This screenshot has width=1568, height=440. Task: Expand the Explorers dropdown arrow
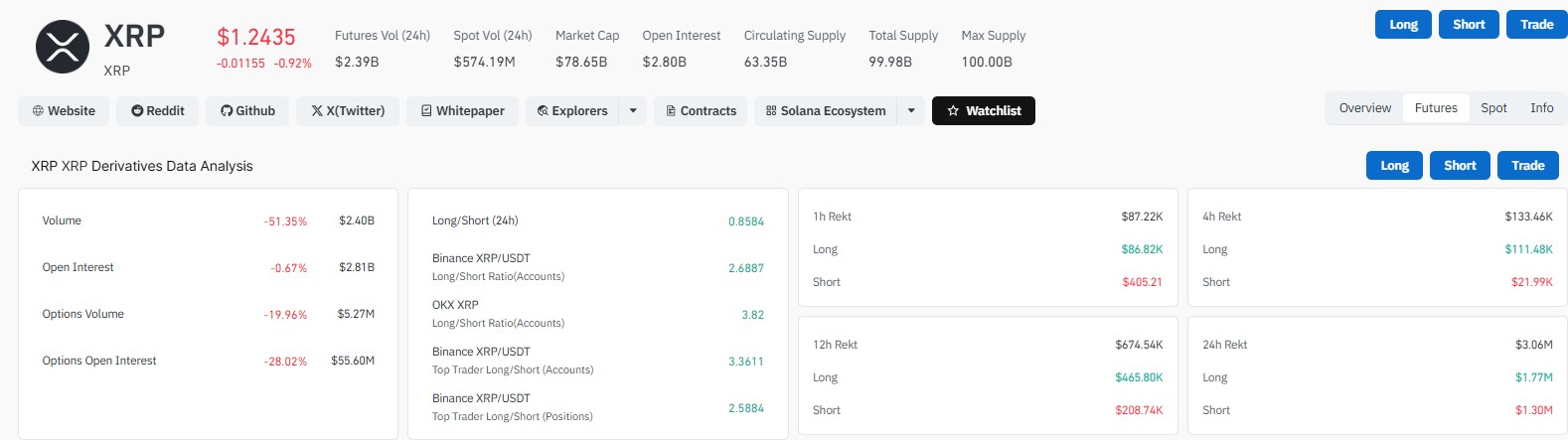coord(633,111)
